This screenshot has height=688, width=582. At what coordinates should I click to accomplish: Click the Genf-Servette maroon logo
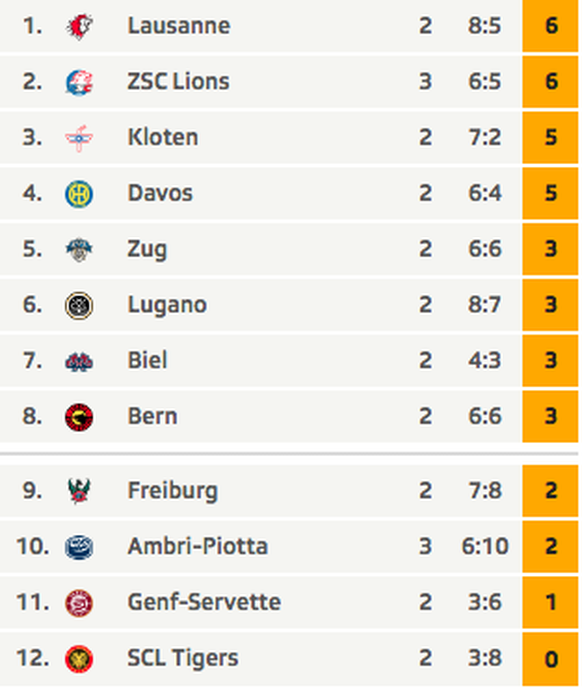79,603
